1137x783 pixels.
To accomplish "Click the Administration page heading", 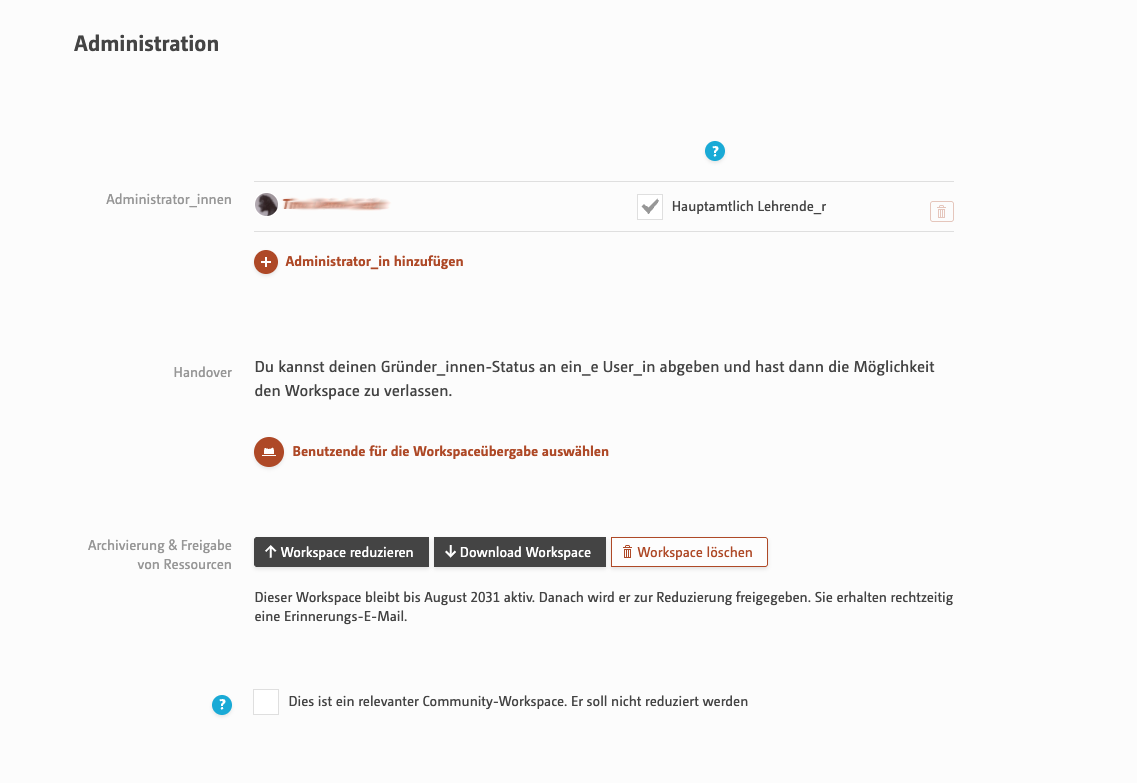I will (x=146, y=44).
